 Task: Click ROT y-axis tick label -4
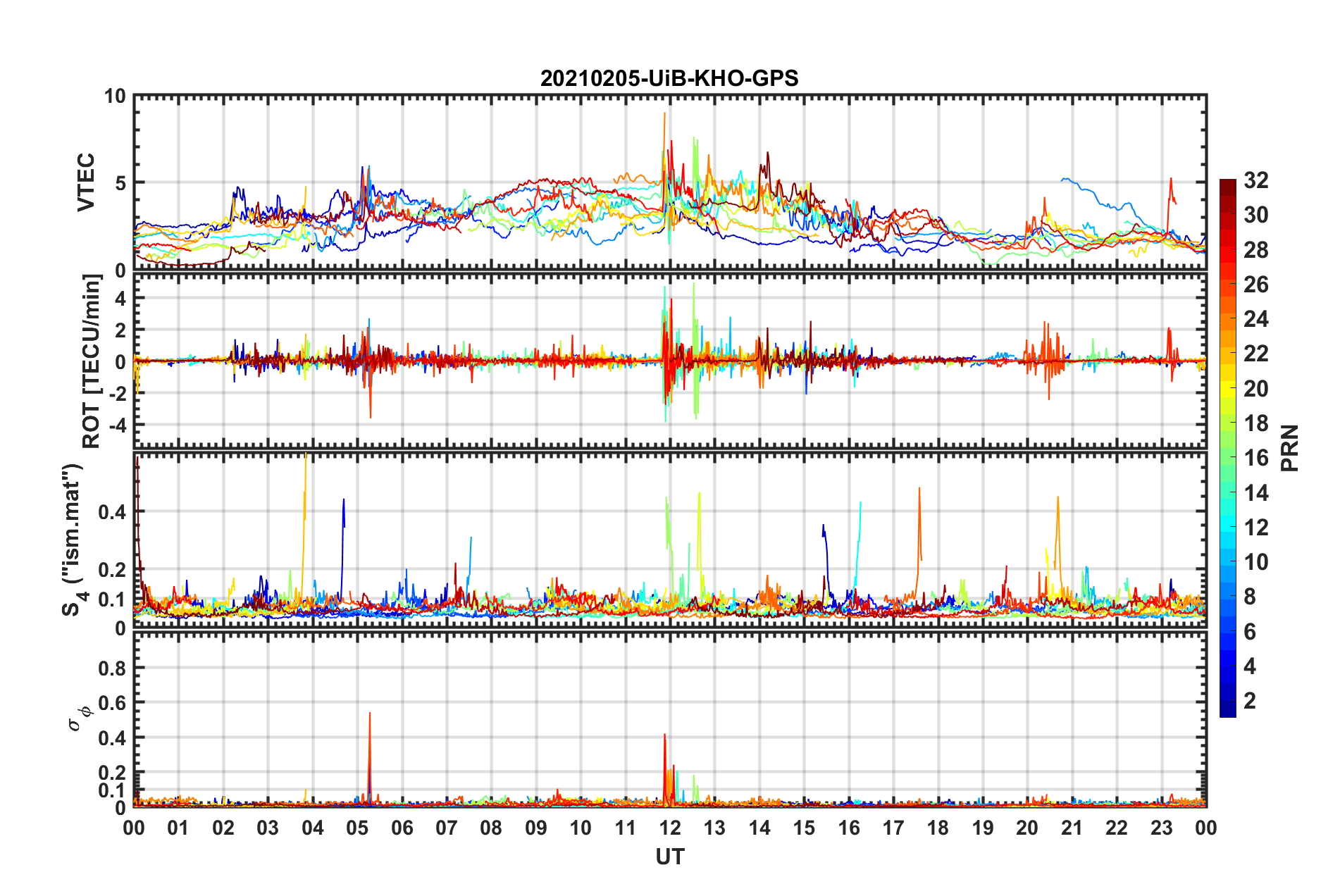click(x=116, y=425)
